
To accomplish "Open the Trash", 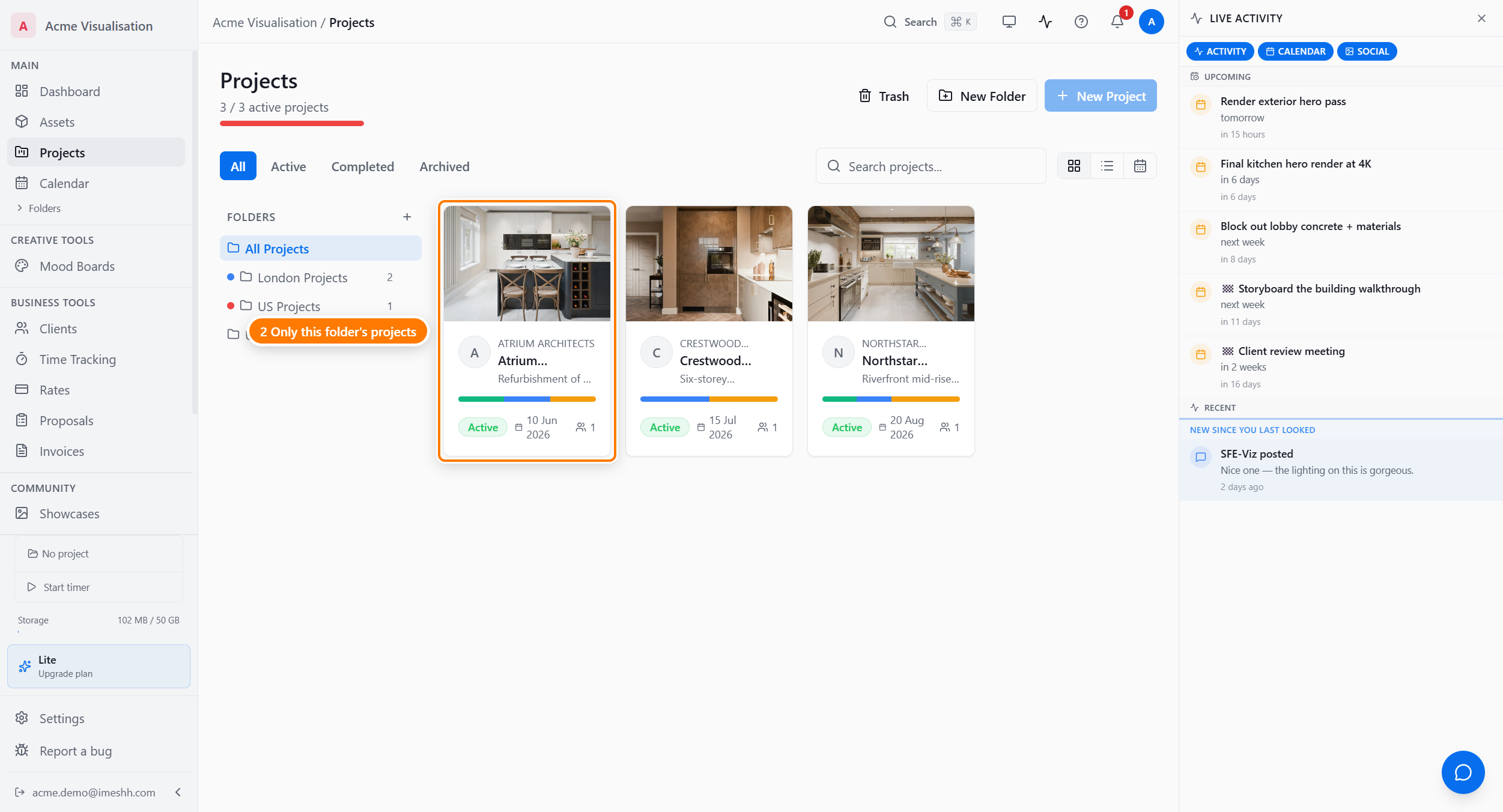I will point(884,96).
